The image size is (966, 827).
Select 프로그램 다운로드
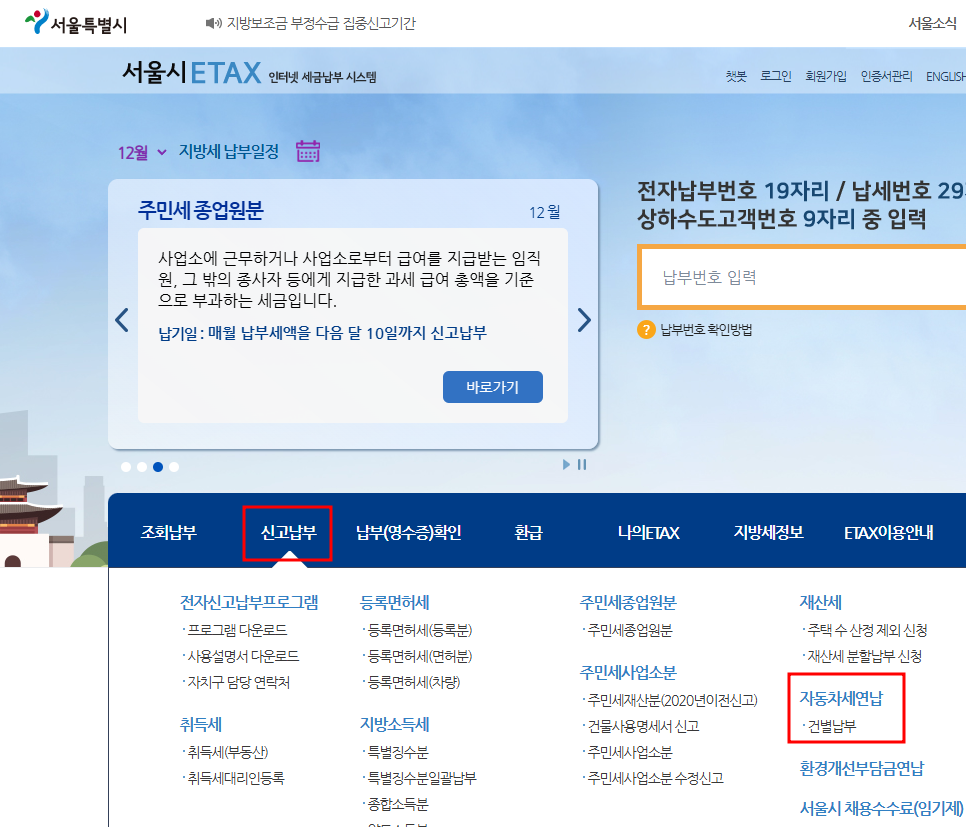click(237, 630)
